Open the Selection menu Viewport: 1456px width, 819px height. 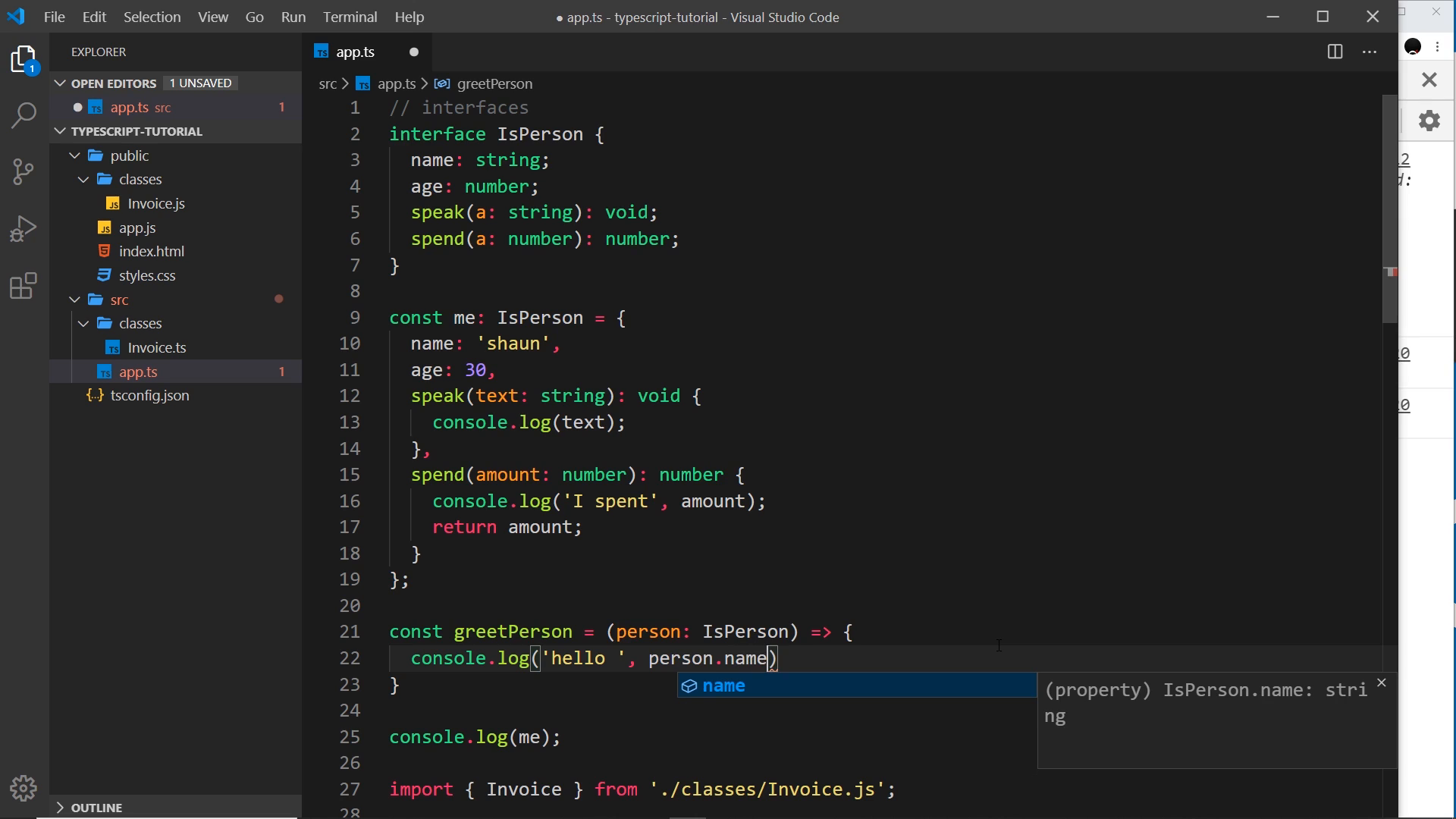[x=152, y=17]
